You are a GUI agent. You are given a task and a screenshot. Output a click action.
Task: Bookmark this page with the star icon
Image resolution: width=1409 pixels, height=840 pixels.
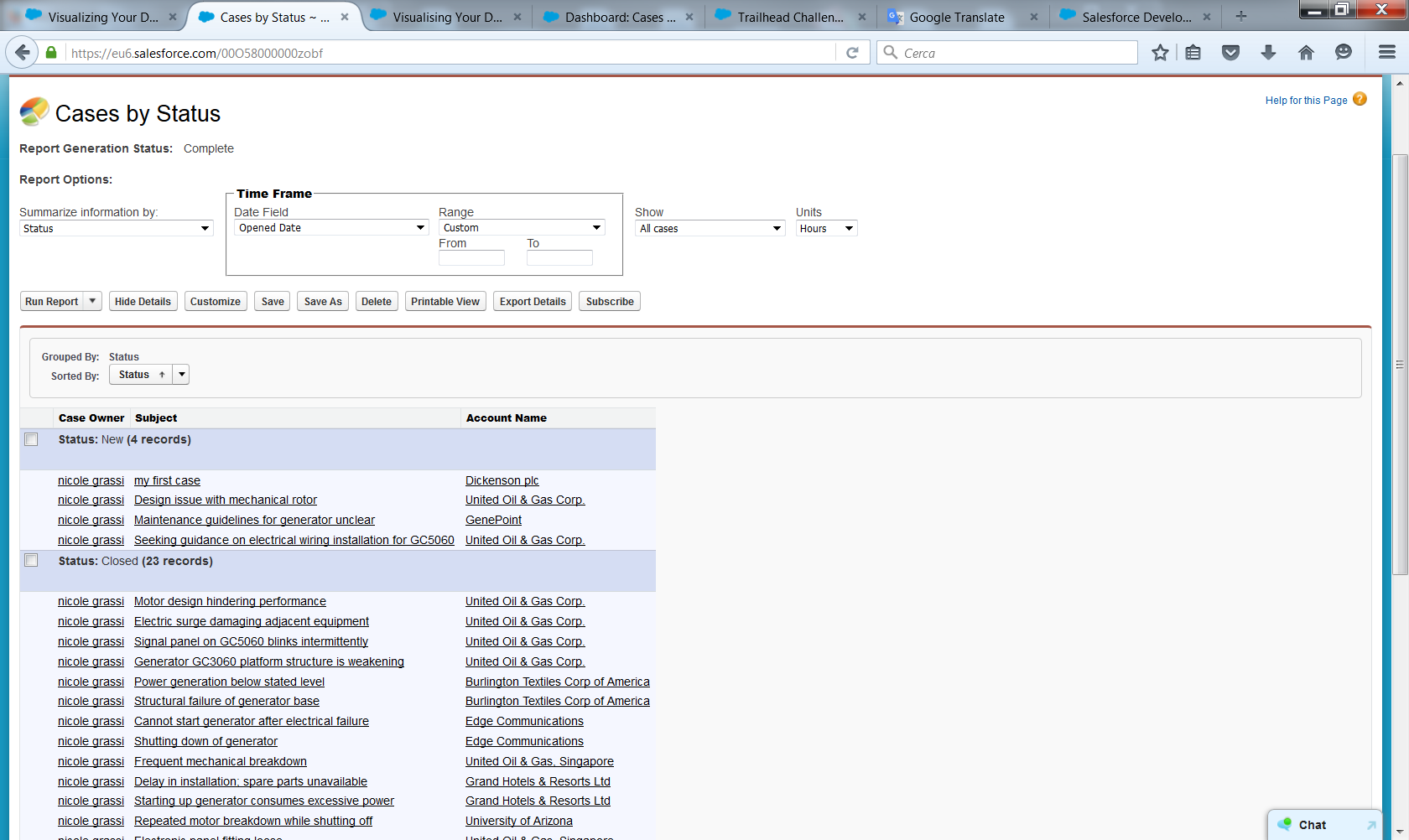pyautogui.click(x=1160, y=53)
